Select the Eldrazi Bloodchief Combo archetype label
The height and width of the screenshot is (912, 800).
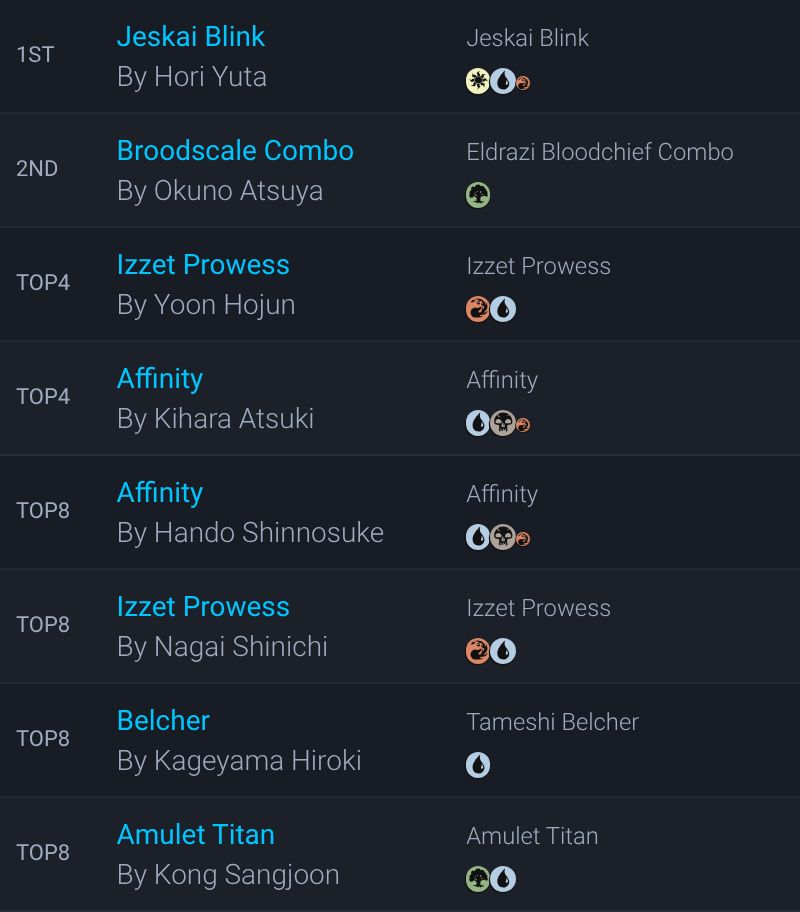(600, 152)
